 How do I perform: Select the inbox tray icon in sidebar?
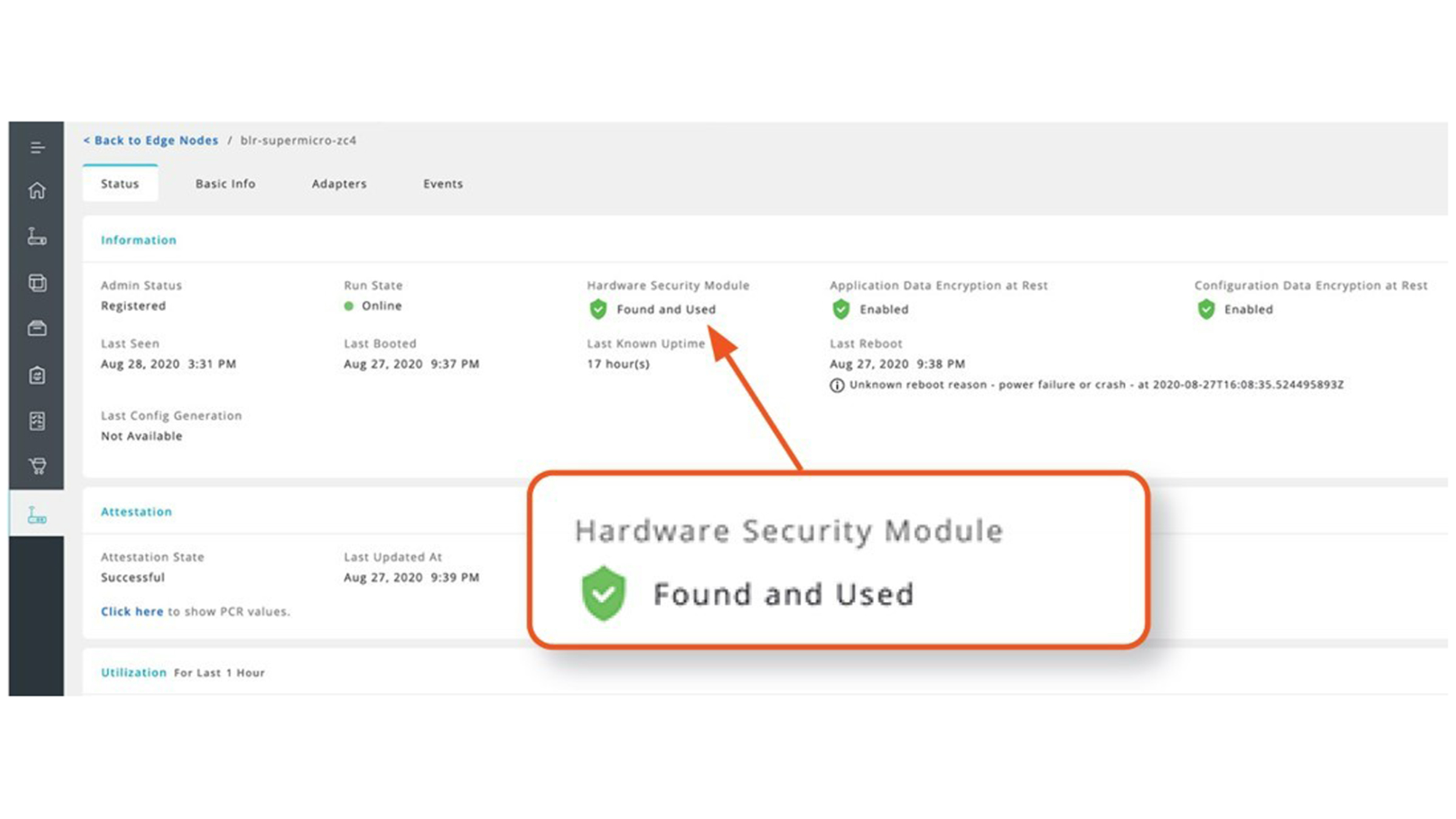click(x=38, y=328)
